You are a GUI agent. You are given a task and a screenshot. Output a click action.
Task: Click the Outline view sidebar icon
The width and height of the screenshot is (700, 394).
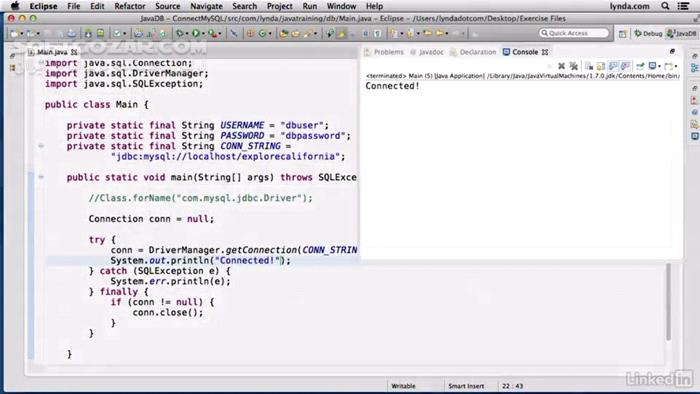[x=695, y=68]
